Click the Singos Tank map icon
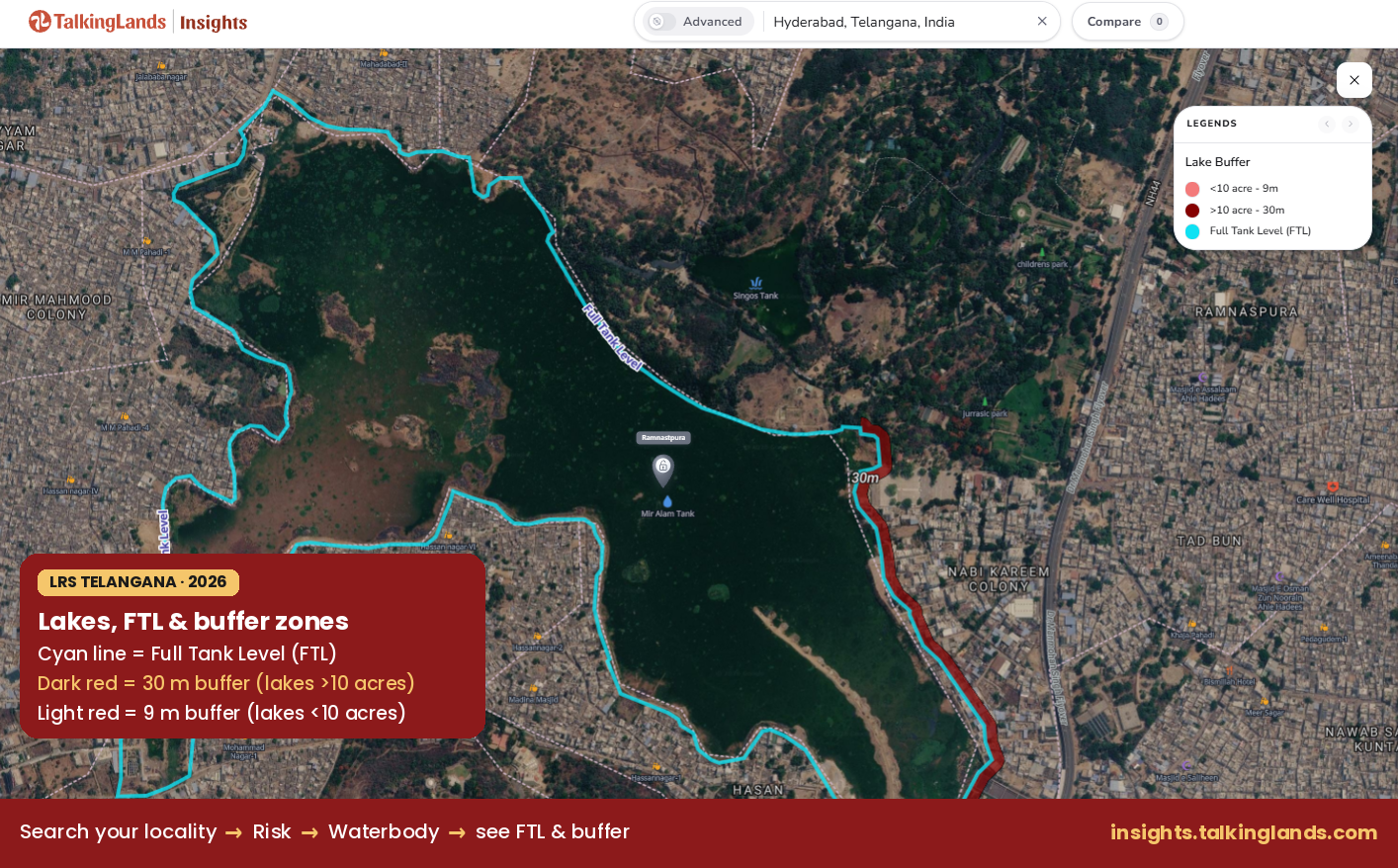Viewport: 1398px width, 868px height. coord(756,283)
